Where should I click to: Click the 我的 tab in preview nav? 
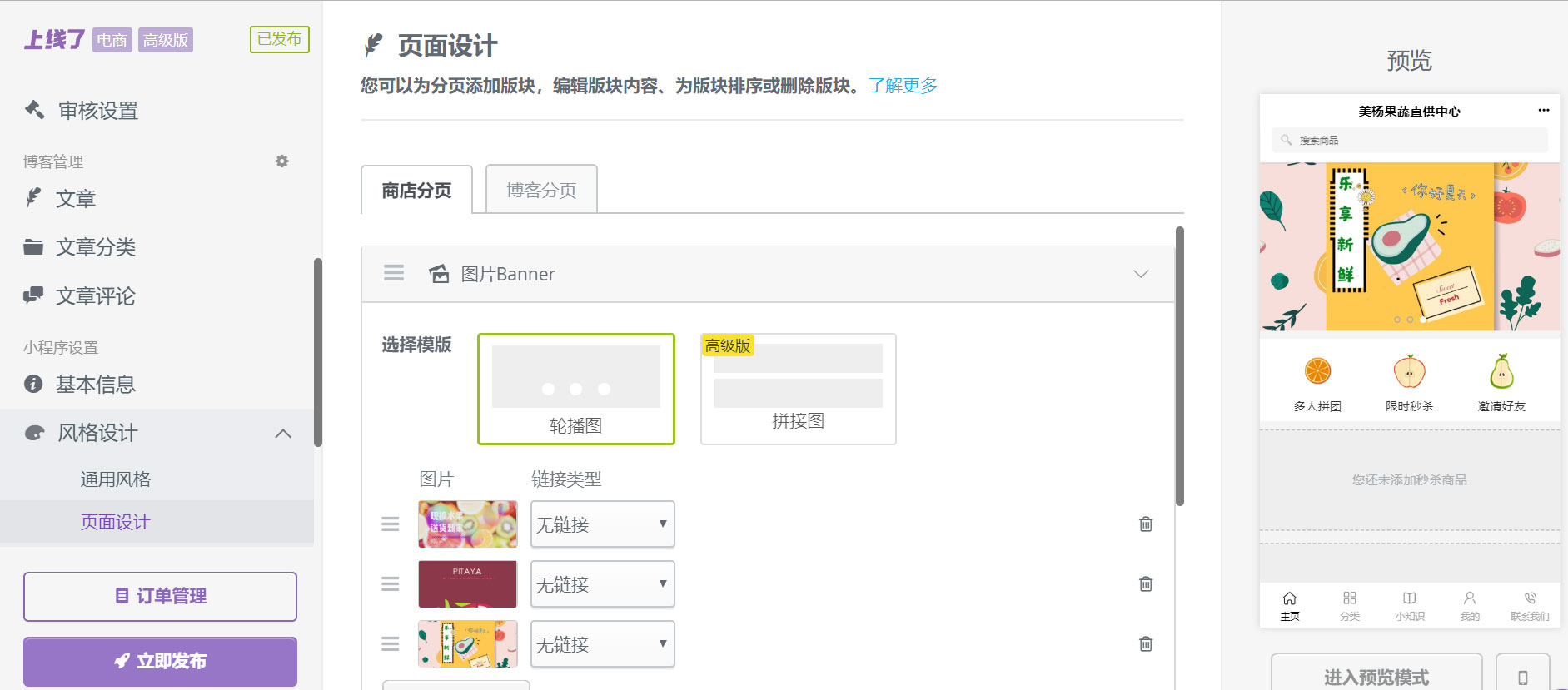1470,606
